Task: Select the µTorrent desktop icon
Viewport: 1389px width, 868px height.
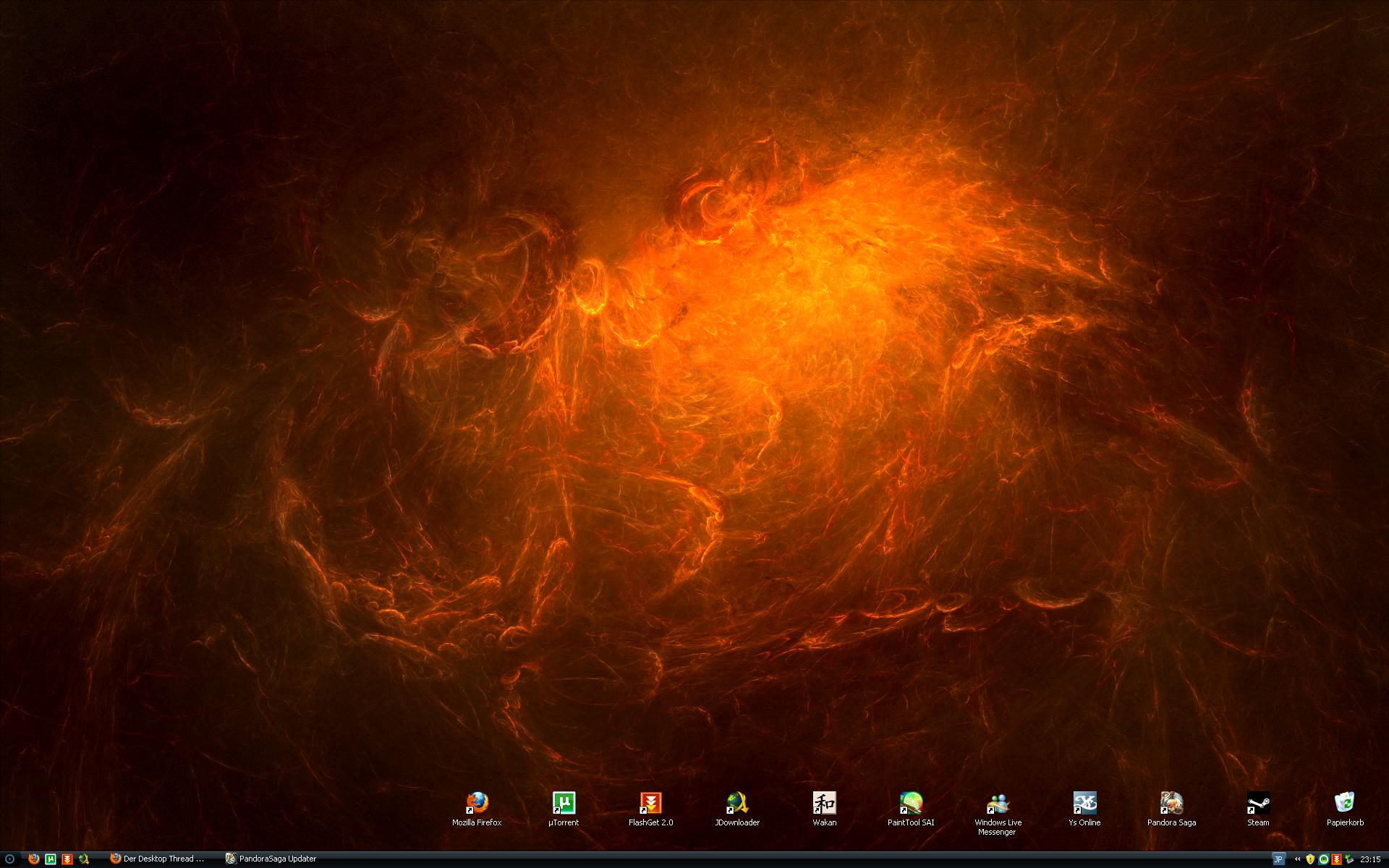Action: pos(564,804)
